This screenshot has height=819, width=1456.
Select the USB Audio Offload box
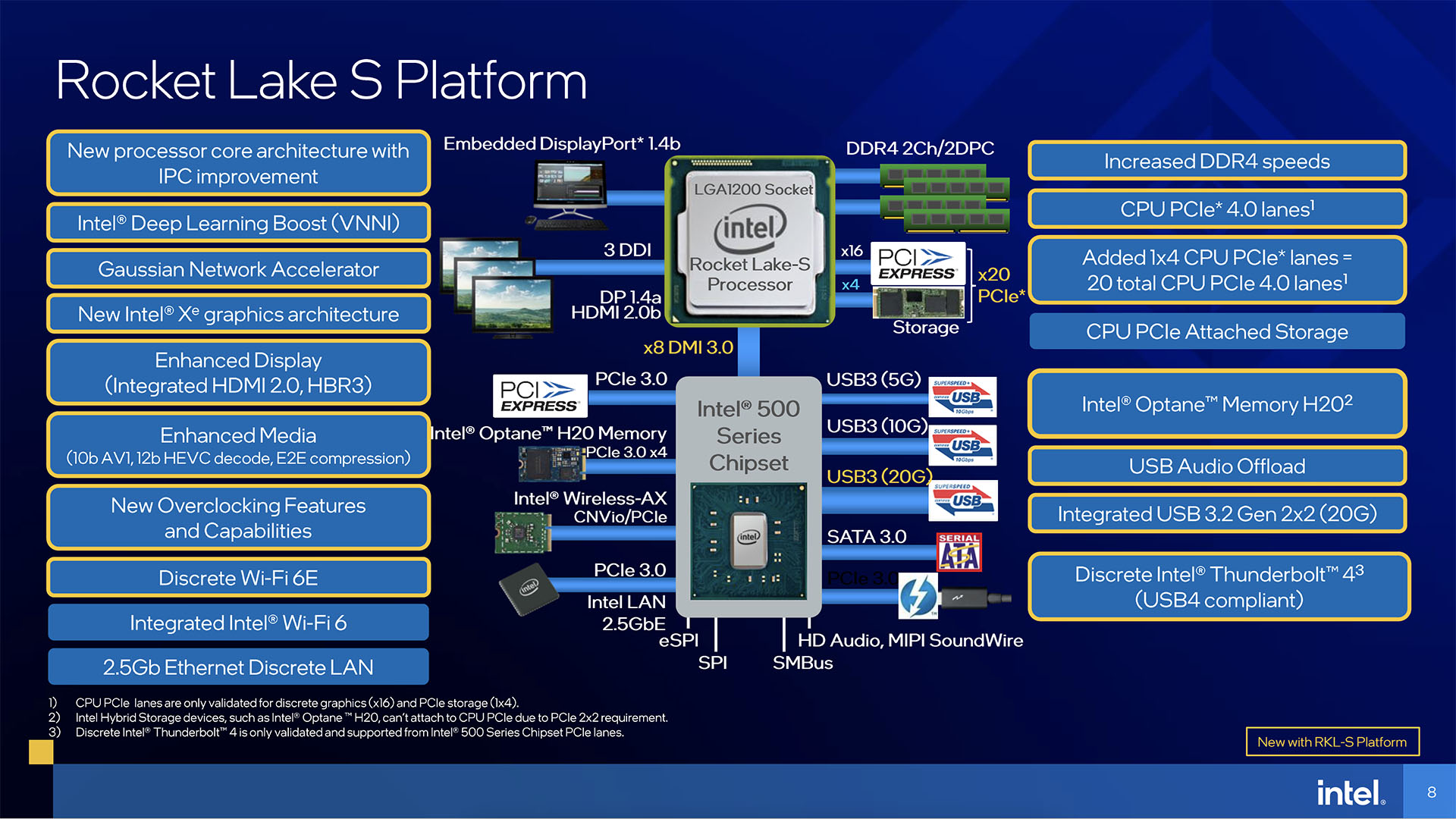pos(1217,466)
